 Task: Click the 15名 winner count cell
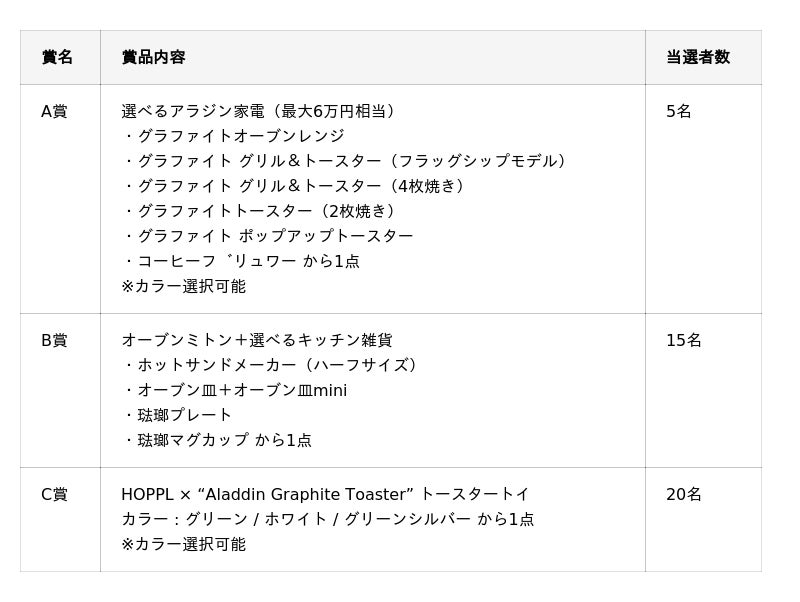[684, 340]
